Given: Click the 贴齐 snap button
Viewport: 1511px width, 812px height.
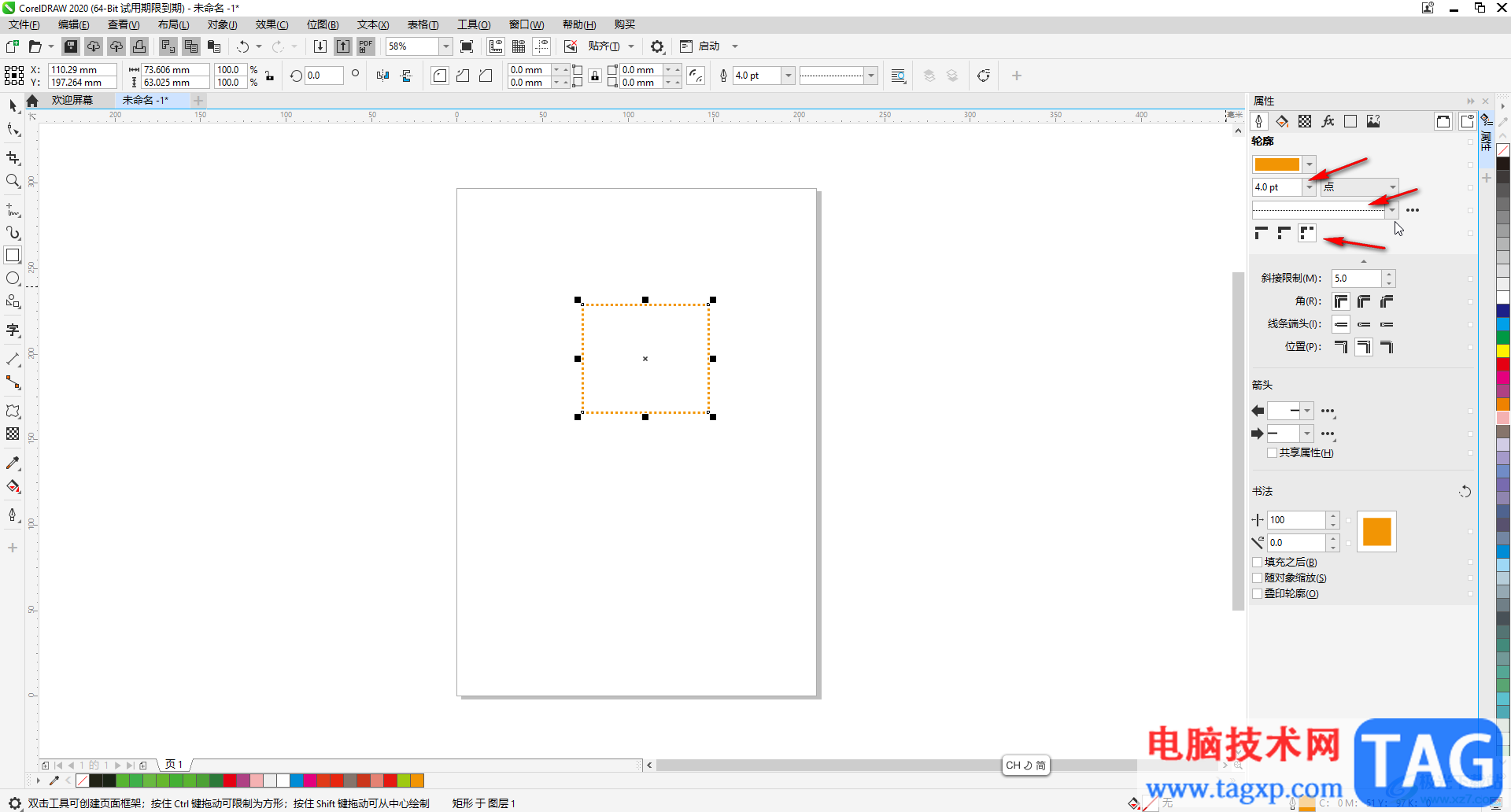Looking at the screenshot, I should pyautogui.click(x=604, y=46).
